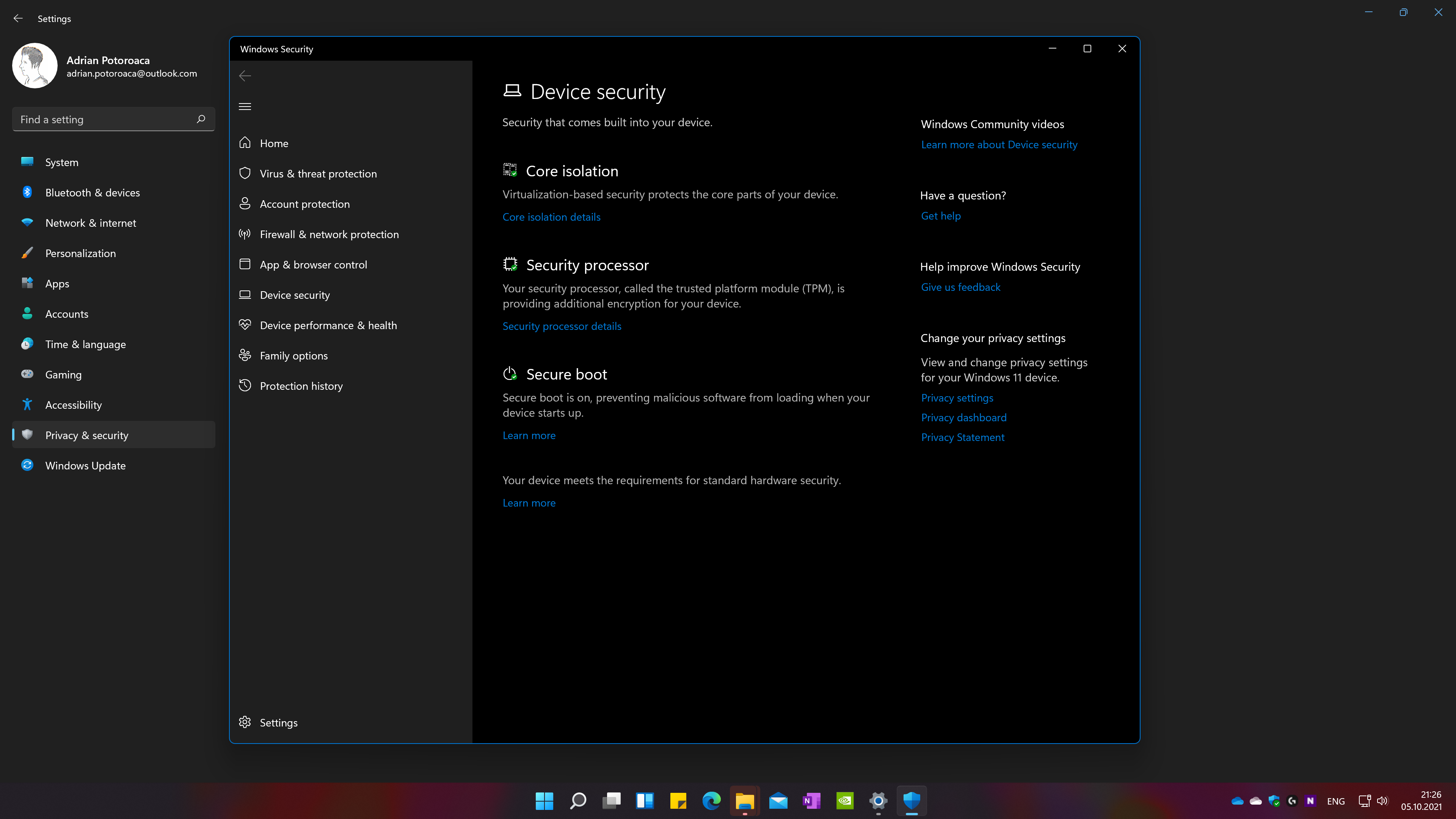Click the Security processor chip icon
Viewport: 1456px width, 819px height.
click(x=510, y=264)
